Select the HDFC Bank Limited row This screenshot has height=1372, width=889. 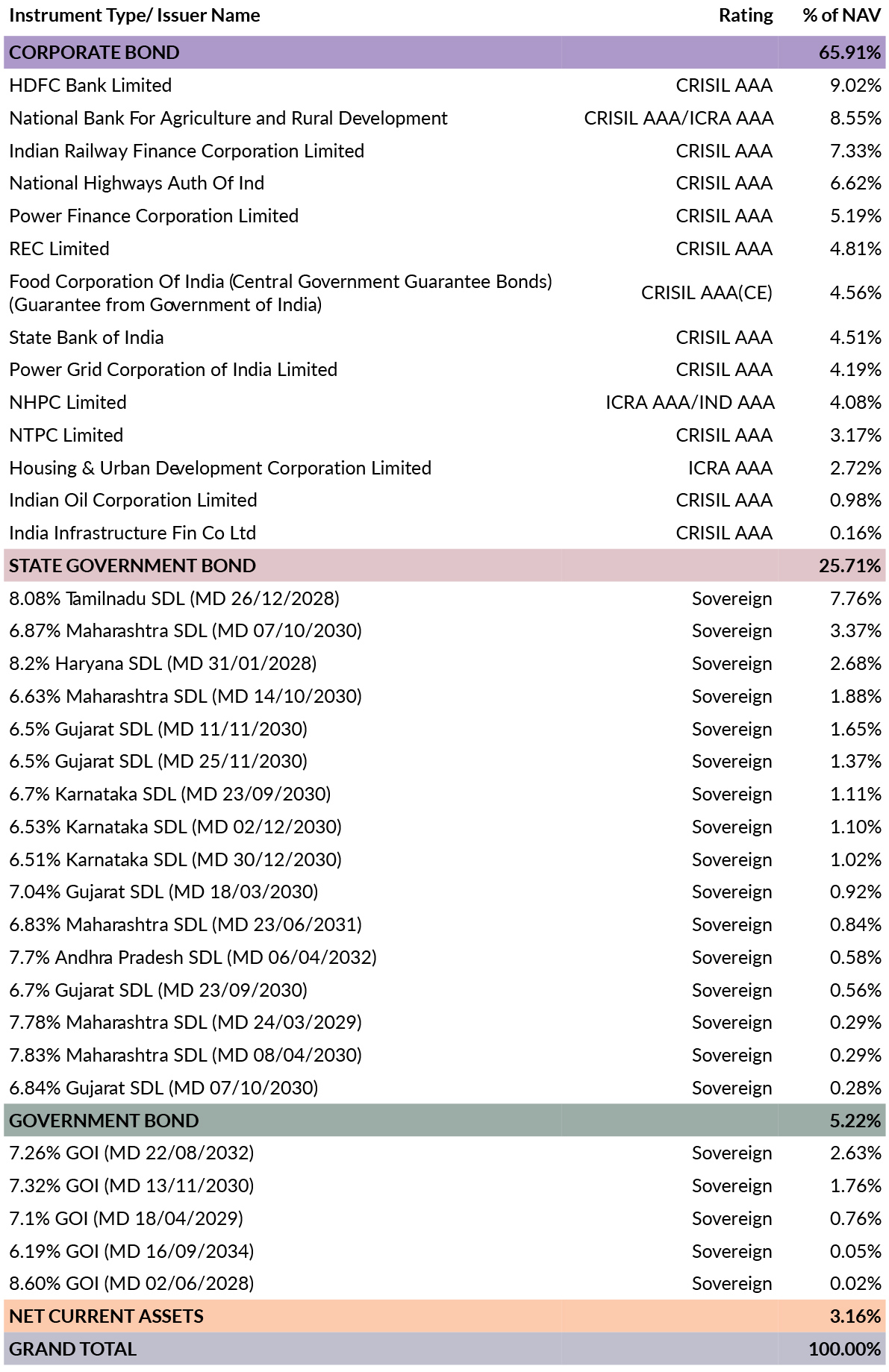click(90, 86)
